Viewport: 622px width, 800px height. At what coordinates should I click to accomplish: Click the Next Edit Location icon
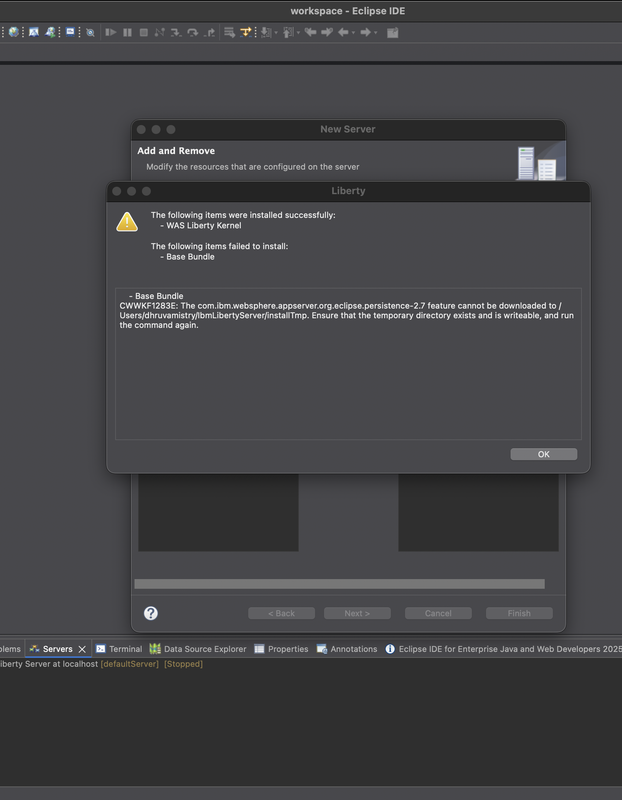click(x=327, y=33)
